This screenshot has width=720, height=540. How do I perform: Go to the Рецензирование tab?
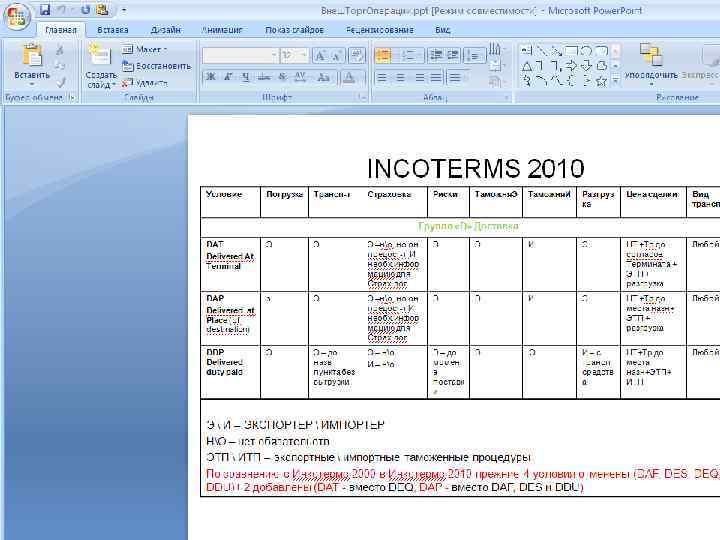pos(380,30)
